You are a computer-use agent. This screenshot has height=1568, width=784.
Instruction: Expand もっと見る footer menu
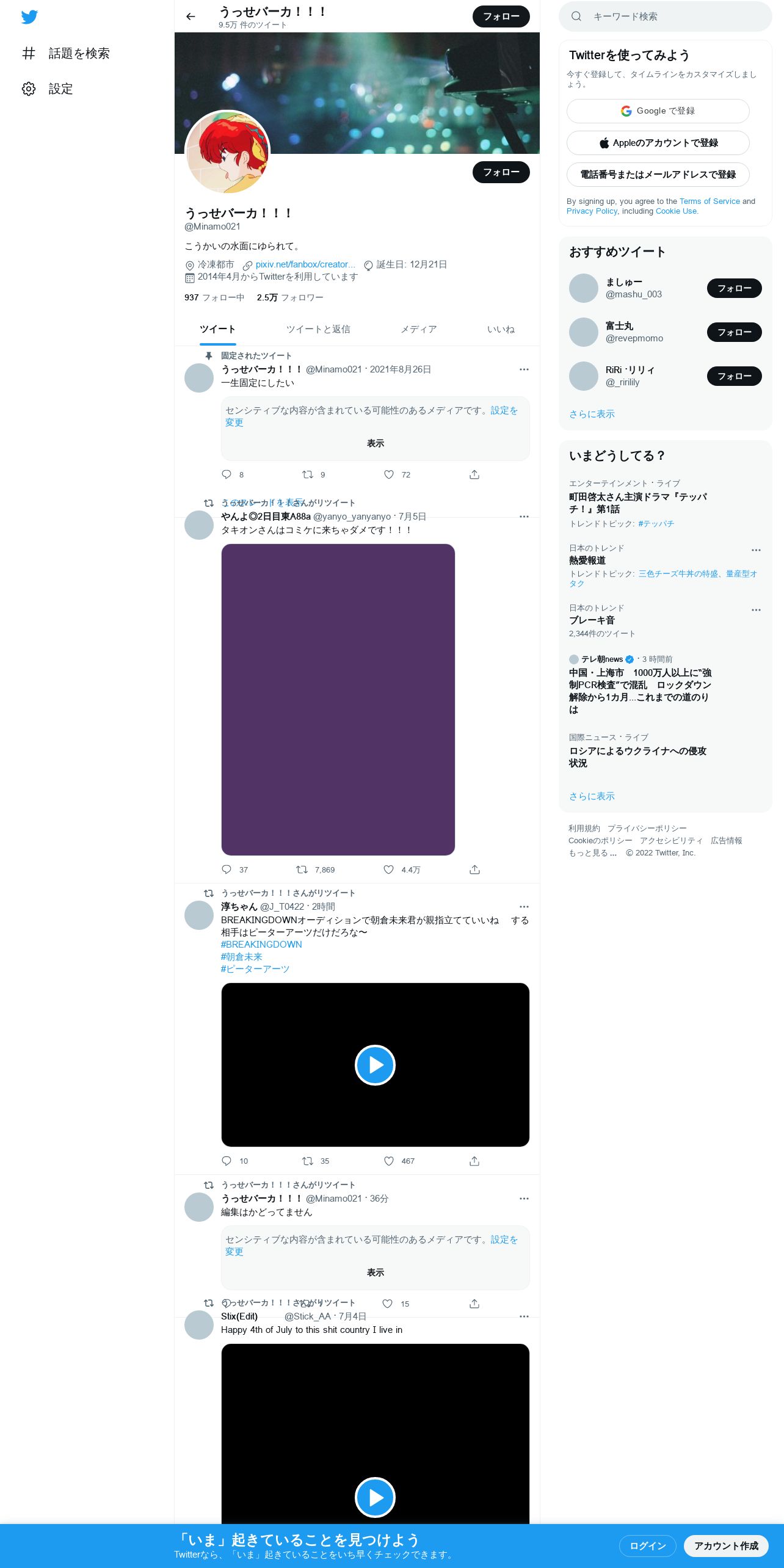click(592, 853)
